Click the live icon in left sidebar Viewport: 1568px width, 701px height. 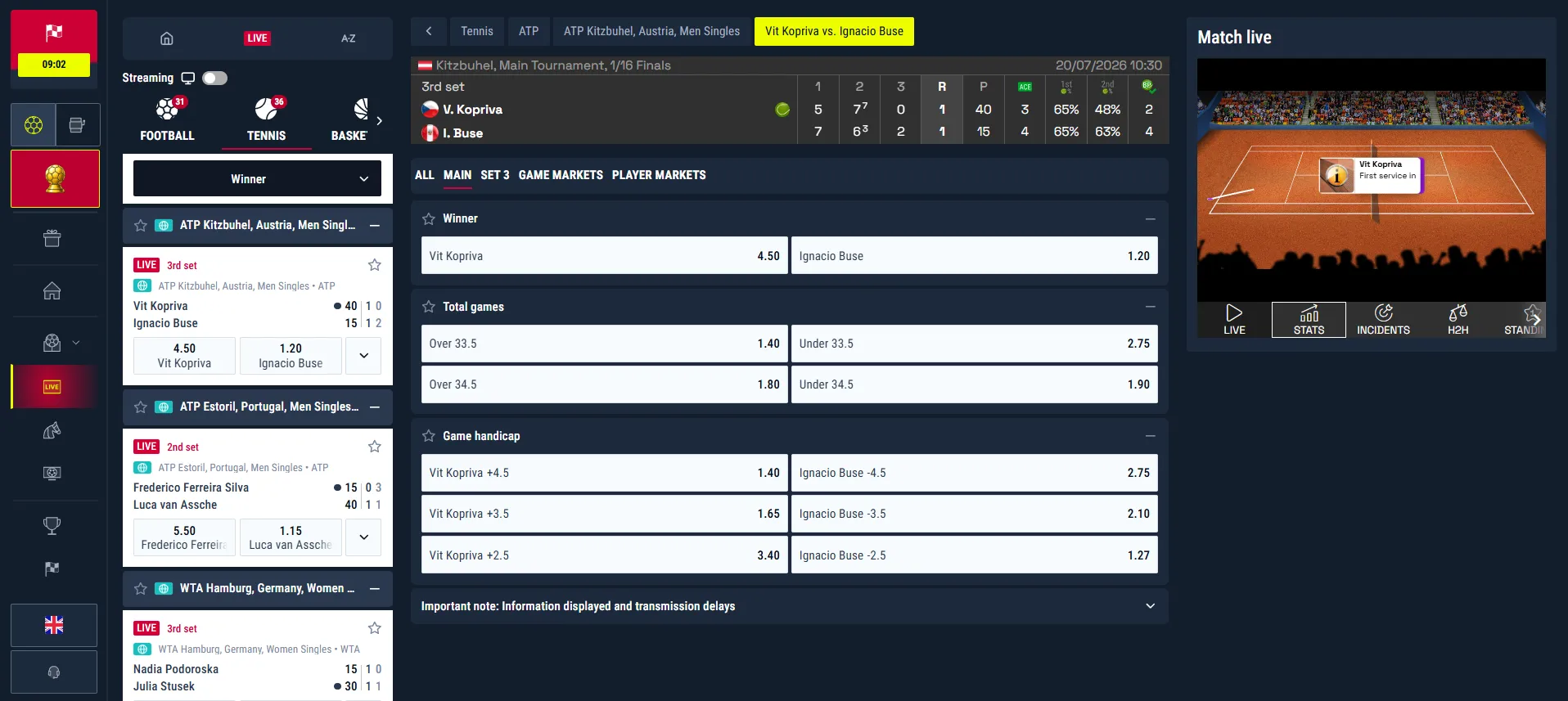click(x=52, y=387)
